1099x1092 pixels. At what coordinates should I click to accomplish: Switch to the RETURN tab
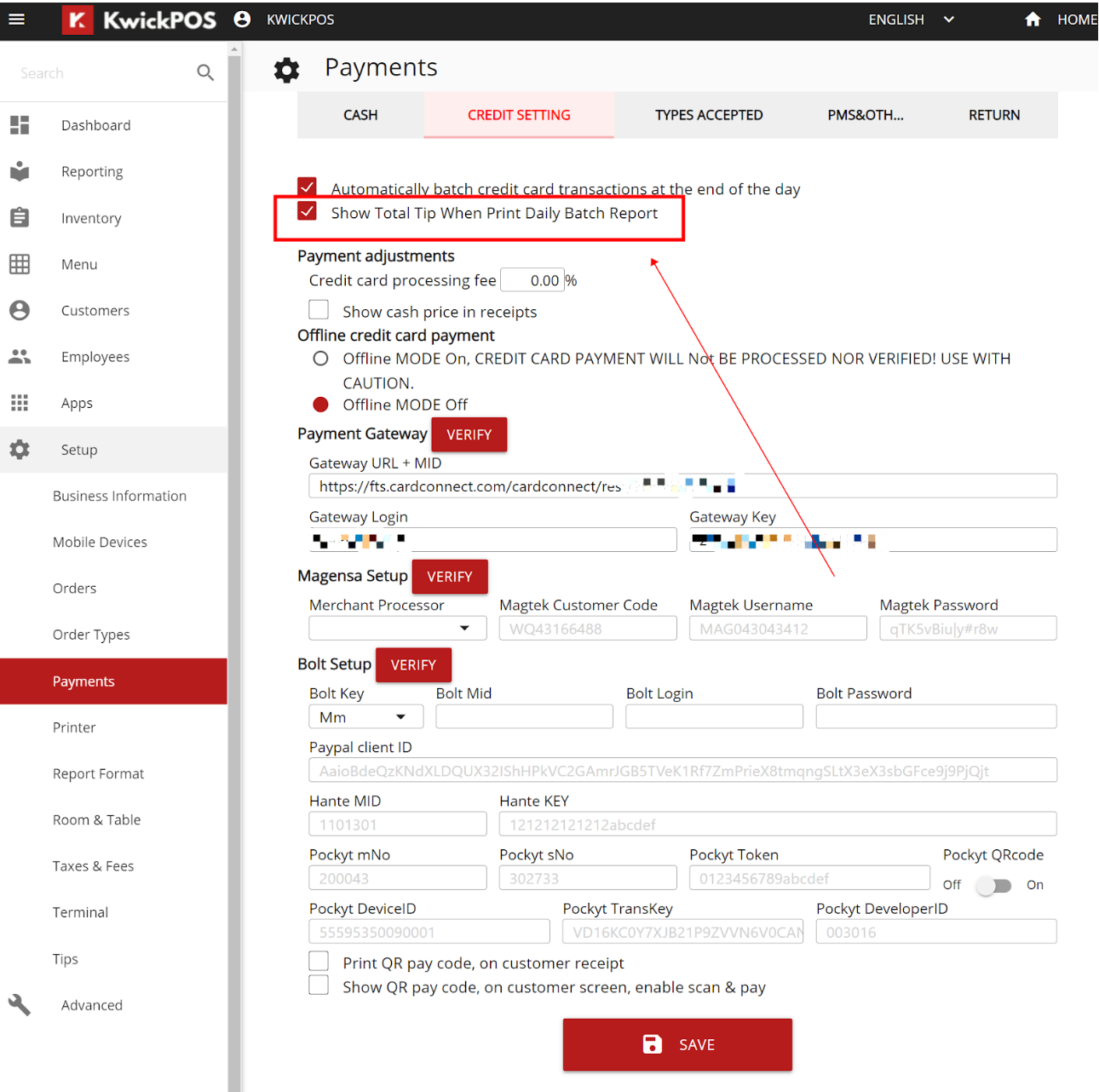click(x=993, y=115)
